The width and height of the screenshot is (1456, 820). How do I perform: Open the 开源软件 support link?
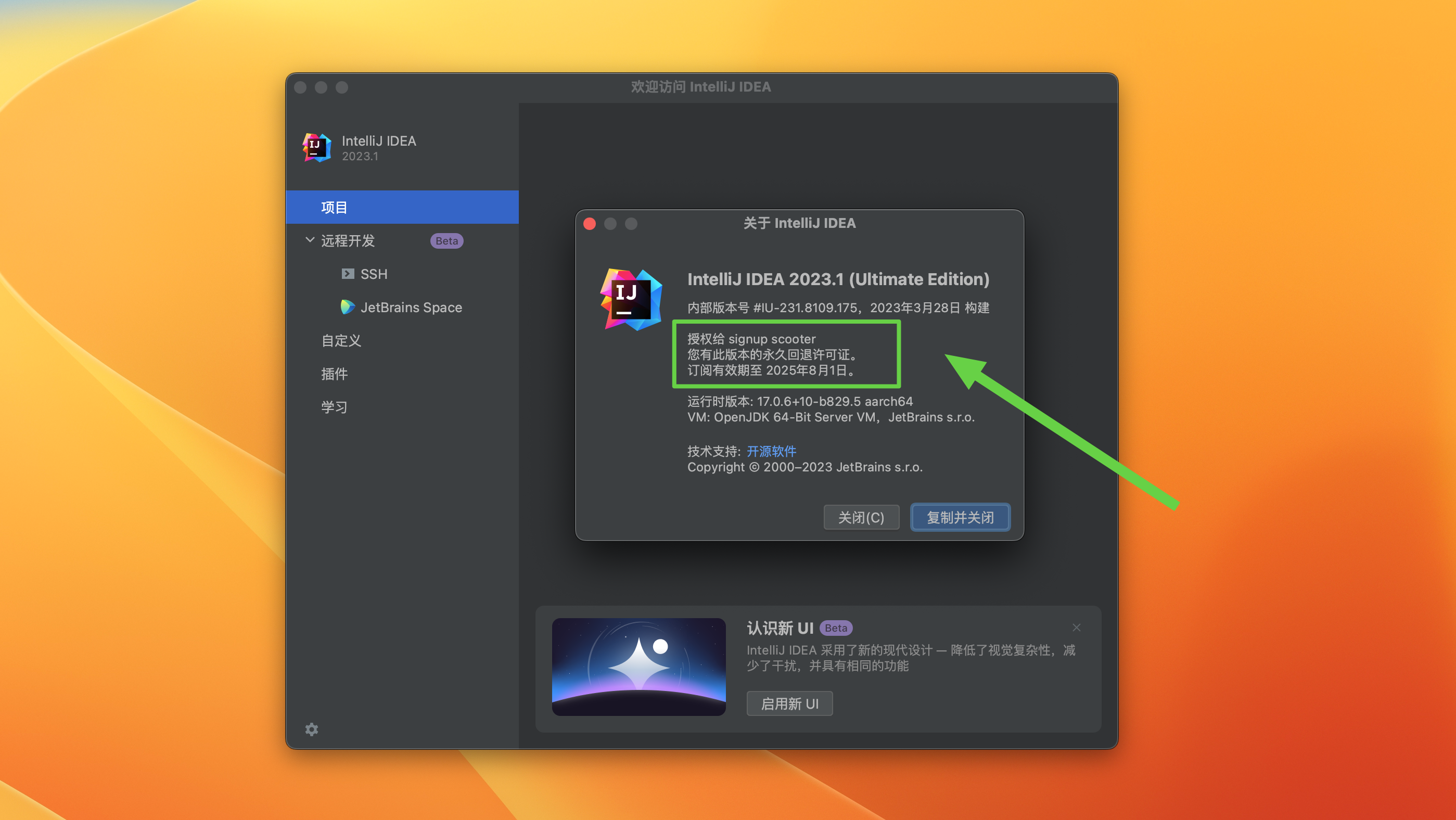771,451
